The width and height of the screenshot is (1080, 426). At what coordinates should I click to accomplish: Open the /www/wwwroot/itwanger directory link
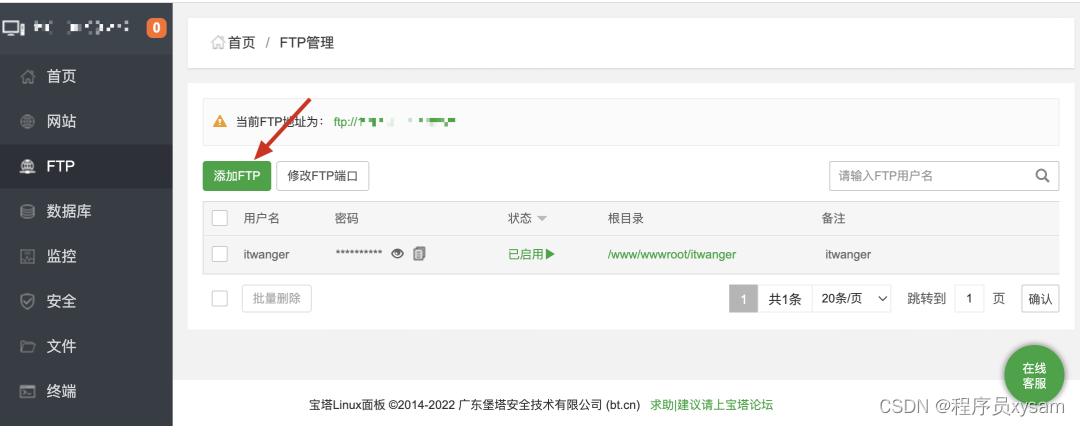(x=672, y=254)
